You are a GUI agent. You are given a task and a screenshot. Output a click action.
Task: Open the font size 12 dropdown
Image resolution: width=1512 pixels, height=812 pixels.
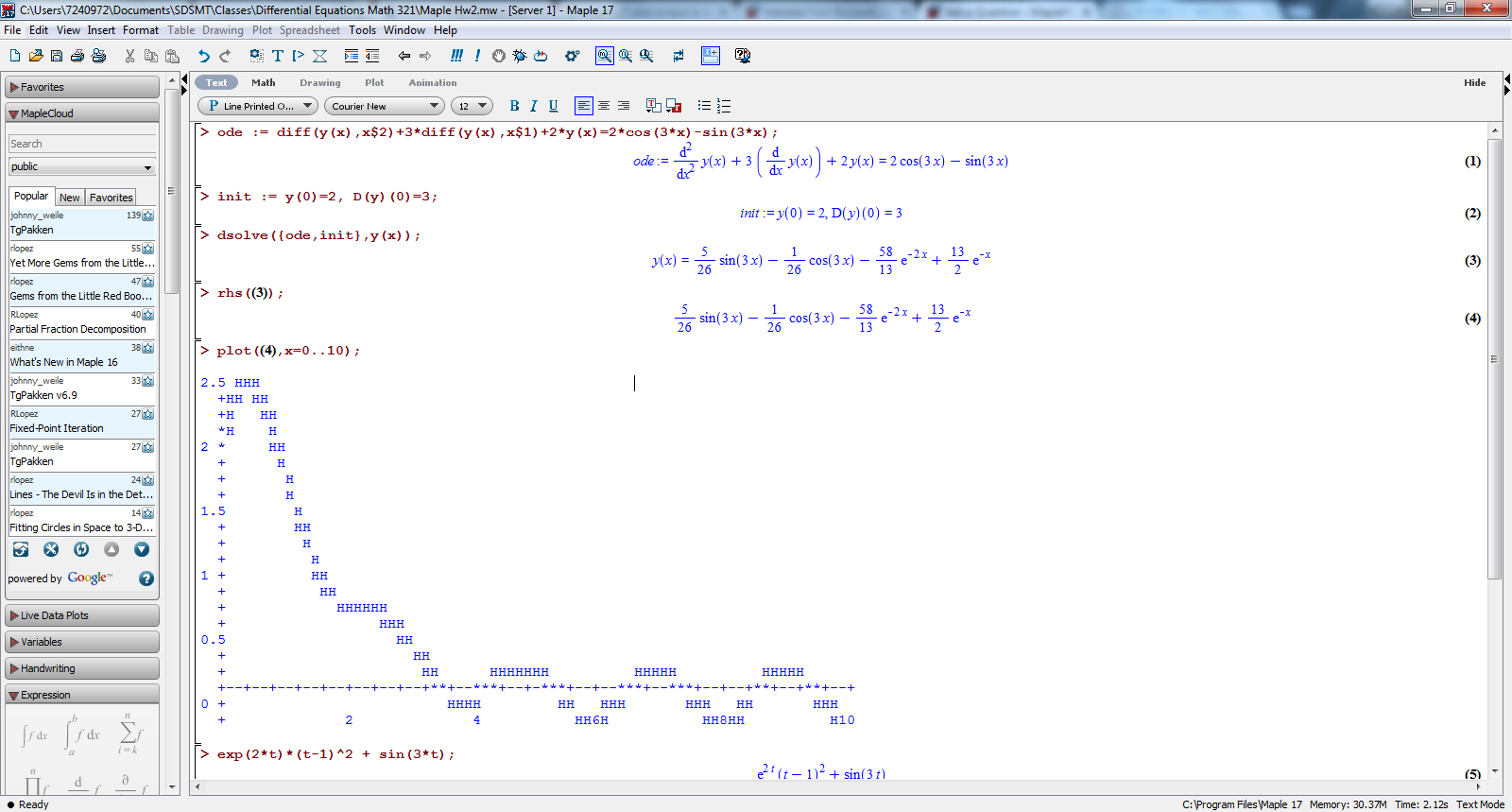tap(472, 106)
